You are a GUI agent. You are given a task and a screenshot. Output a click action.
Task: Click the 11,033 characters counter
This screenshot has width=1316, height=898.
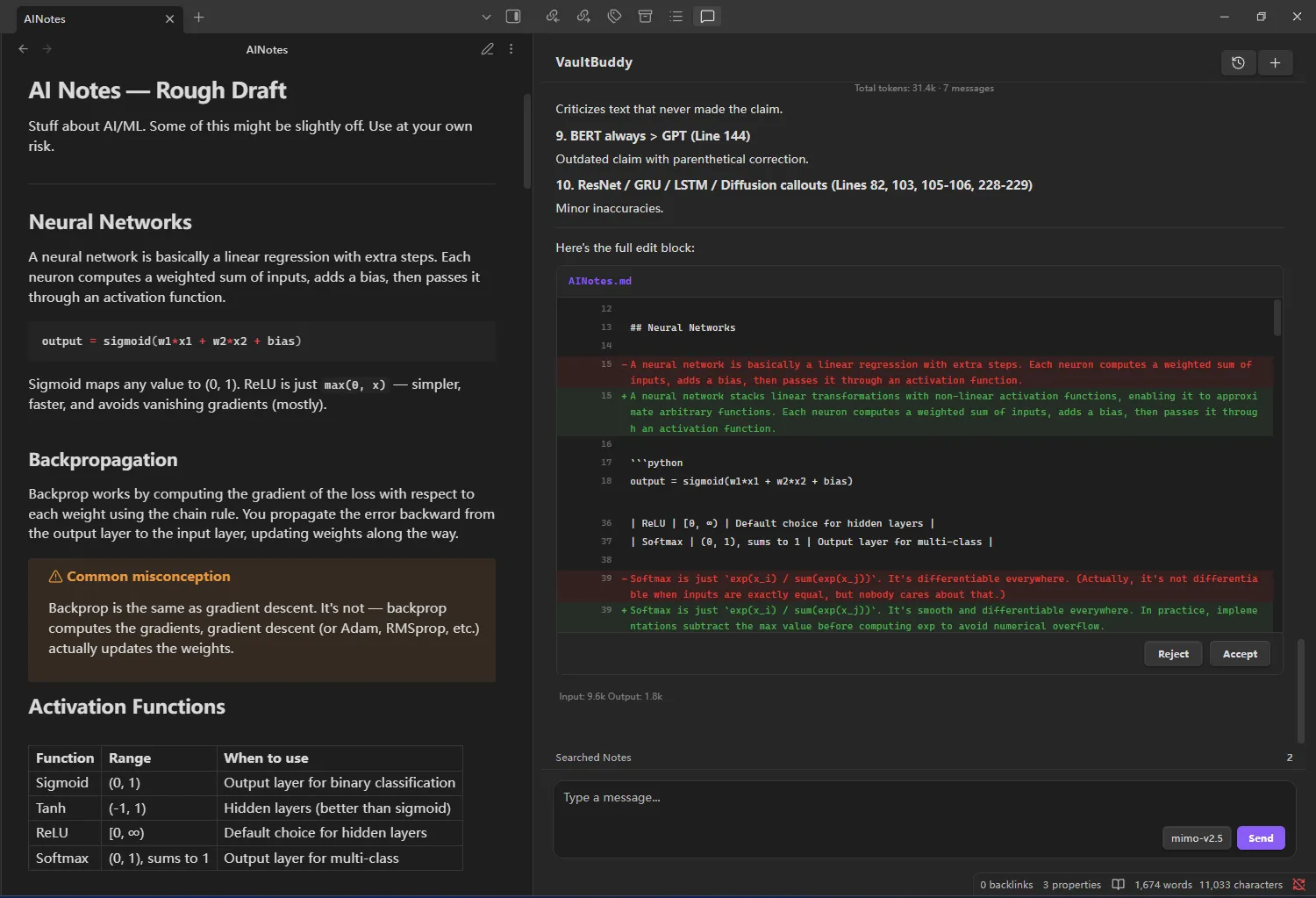point(1241,885)
